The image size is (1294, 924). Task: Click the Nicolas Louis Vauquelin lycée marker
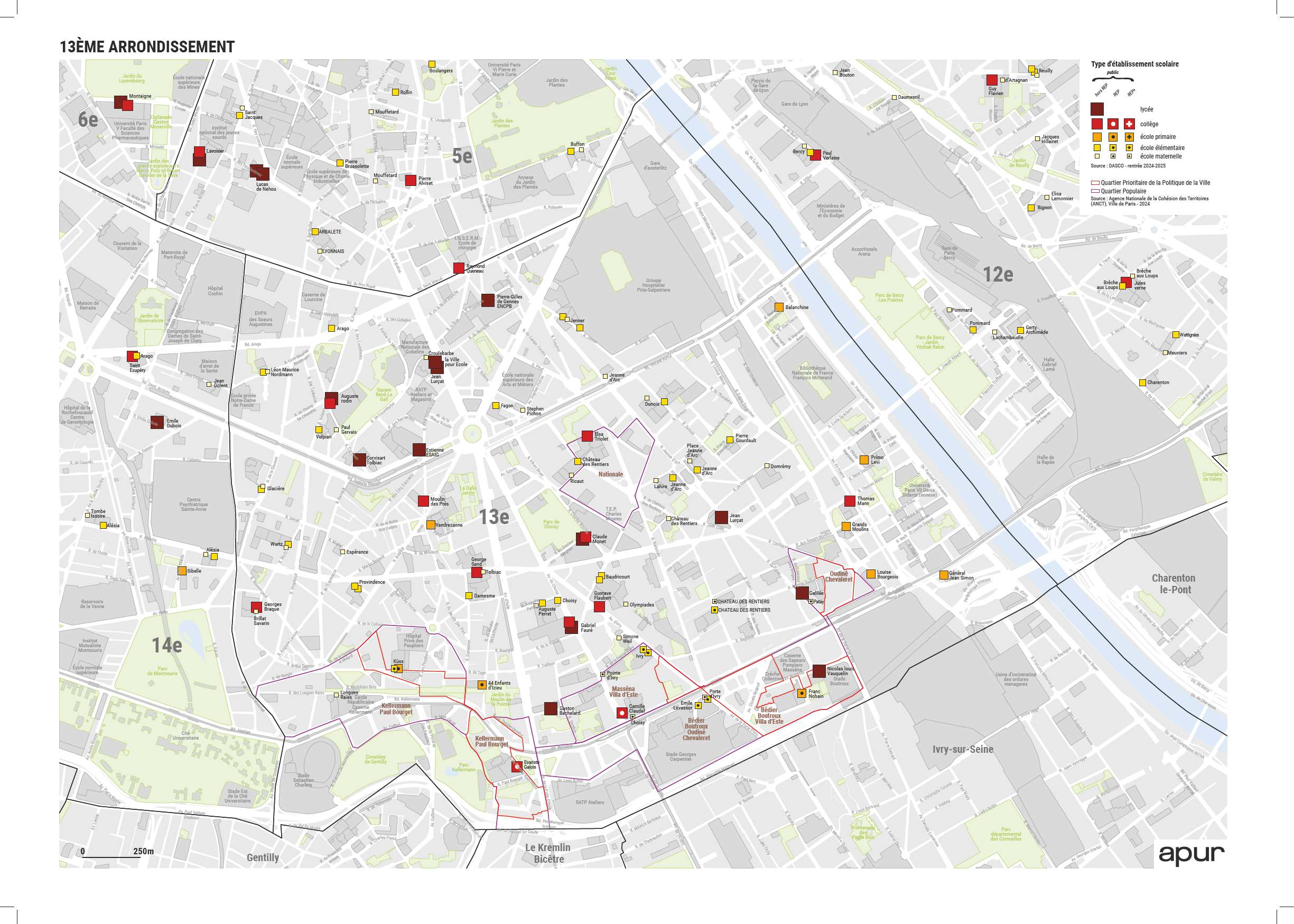tap(819, 671)
